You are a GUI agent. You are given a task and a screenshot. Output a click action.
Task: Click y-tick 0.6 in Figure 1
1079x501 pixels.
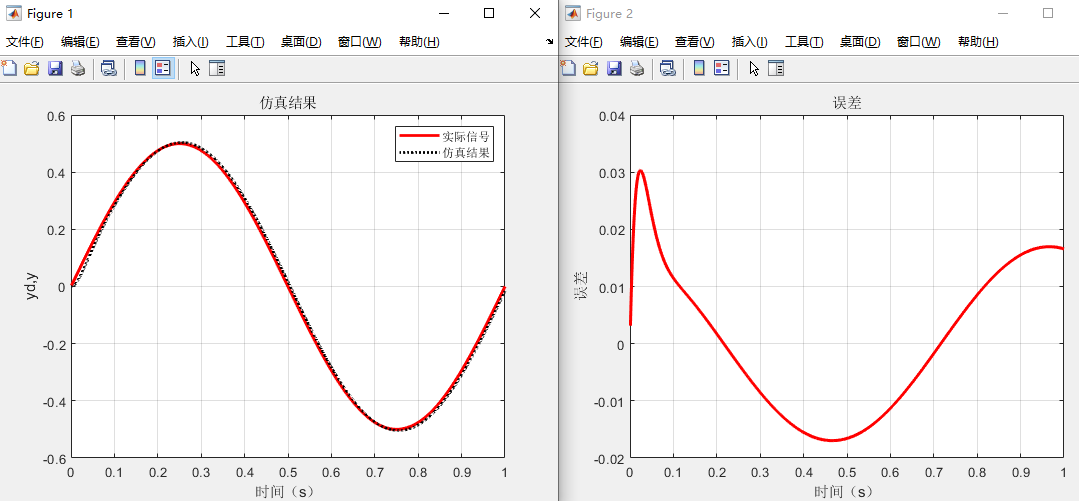tap(56, 116)
